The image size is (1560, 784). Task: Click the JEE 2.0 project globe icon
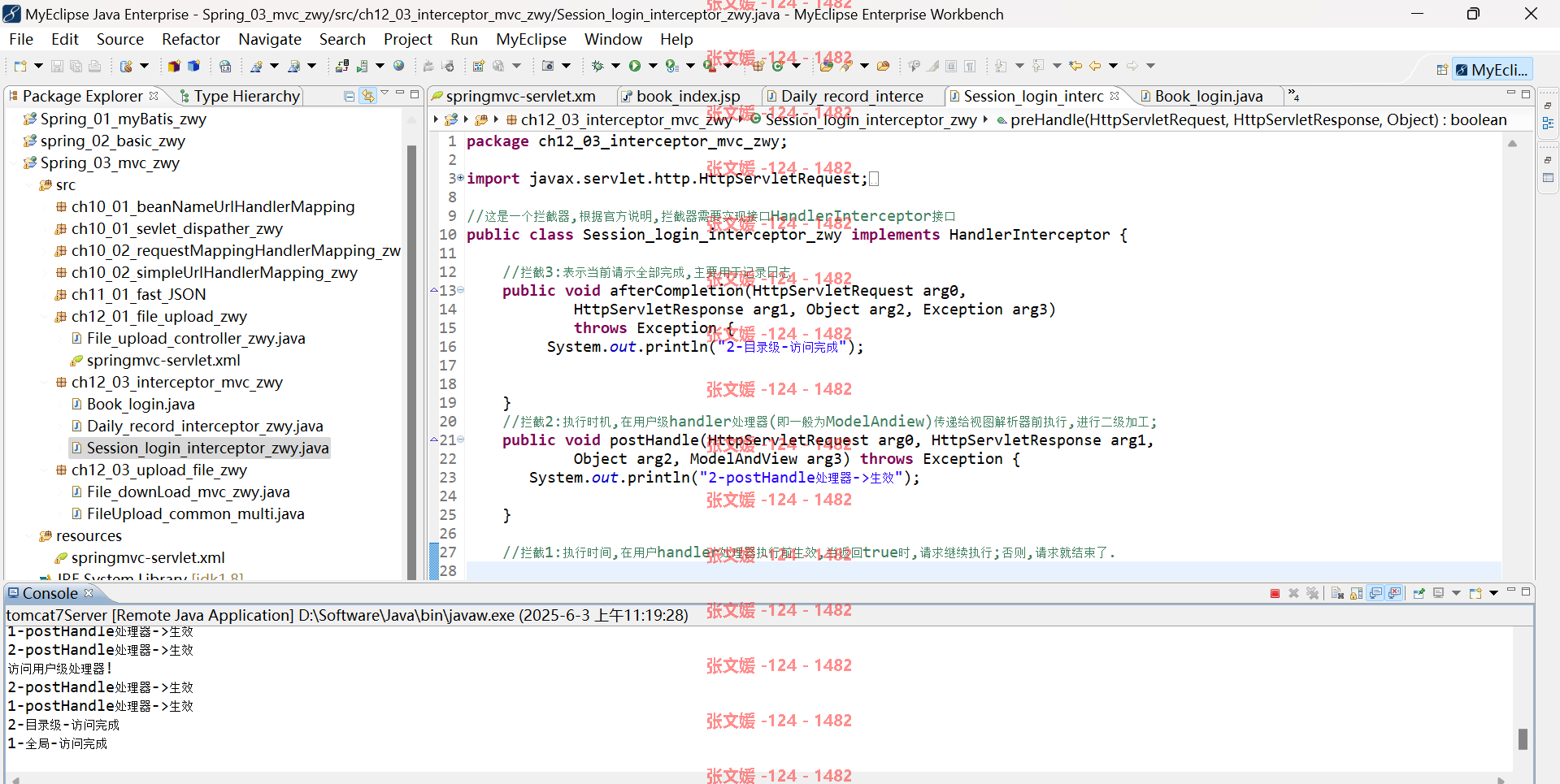click(225, 66)
